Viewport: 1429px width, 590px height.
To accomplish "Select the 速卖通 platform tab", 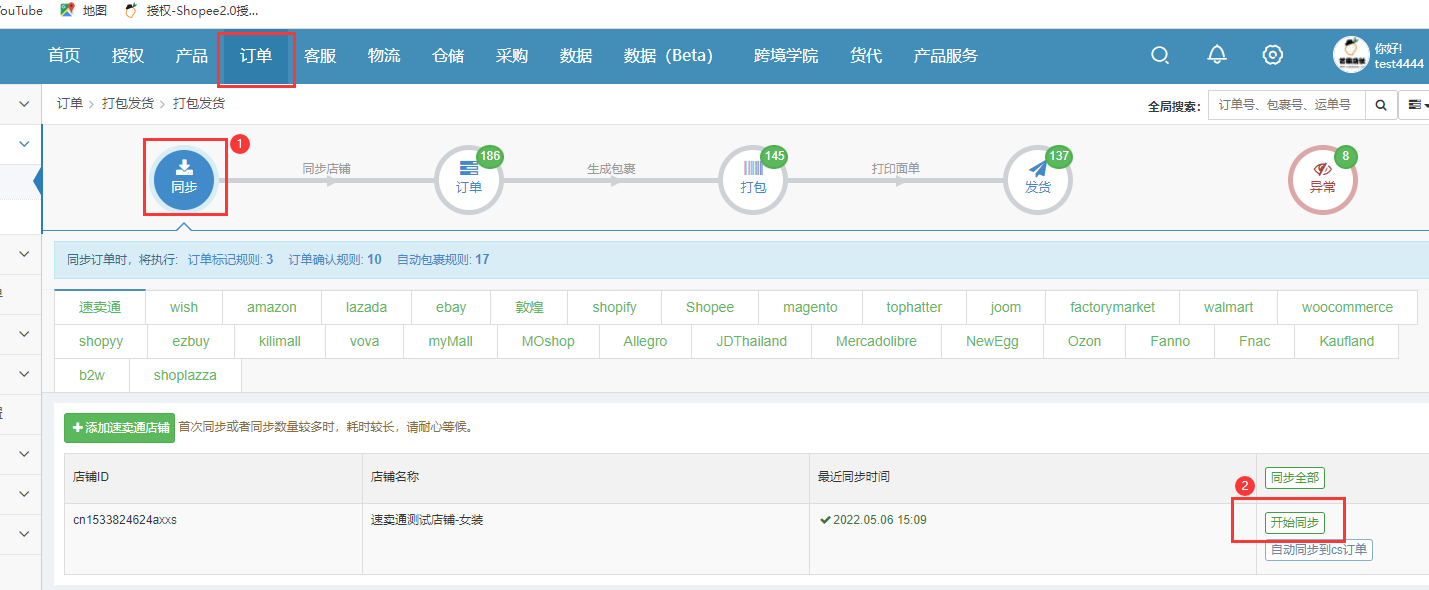I will coord(100,307).
